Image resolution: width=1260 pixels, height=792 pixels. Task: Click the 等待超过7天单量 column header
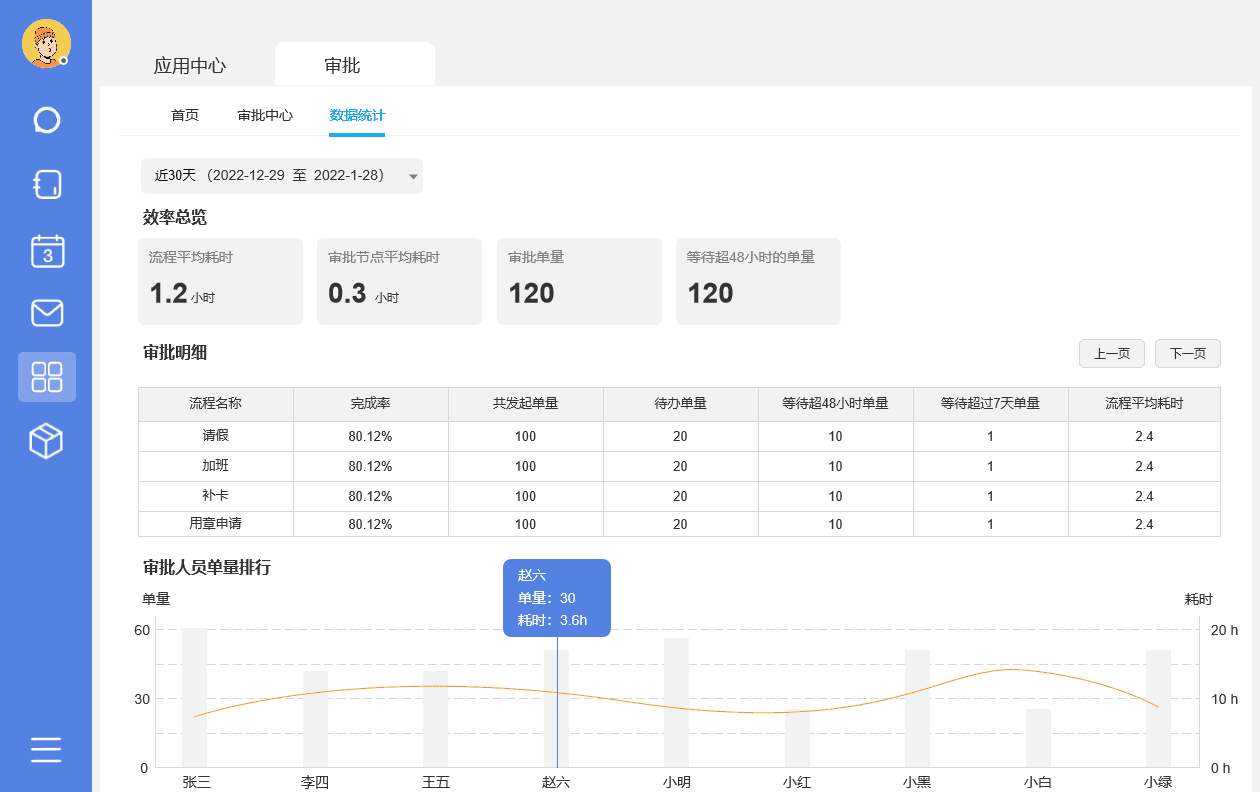click(991, 404)
